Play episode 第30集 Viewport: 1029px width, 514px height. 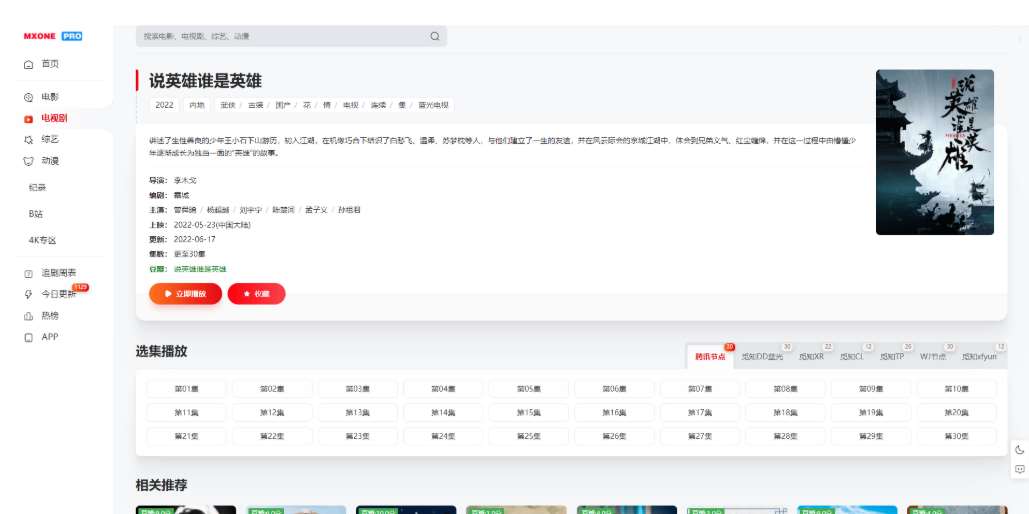(x=956, y=437)
